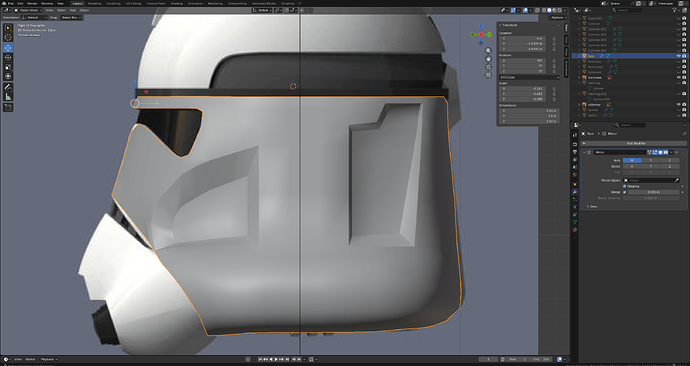Toggle the Clipping checkbox
This screenshot has height=366, width=690.
[625, 186]
